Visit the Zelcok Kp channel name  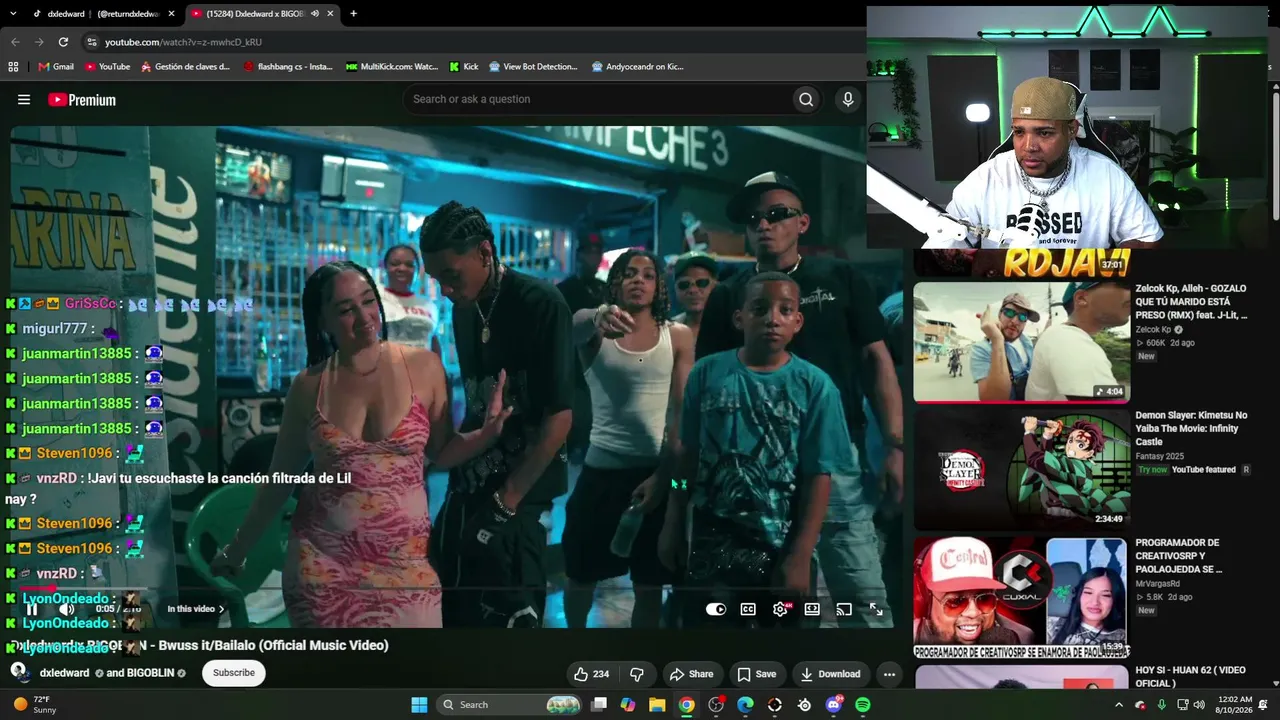point(1153,330)
